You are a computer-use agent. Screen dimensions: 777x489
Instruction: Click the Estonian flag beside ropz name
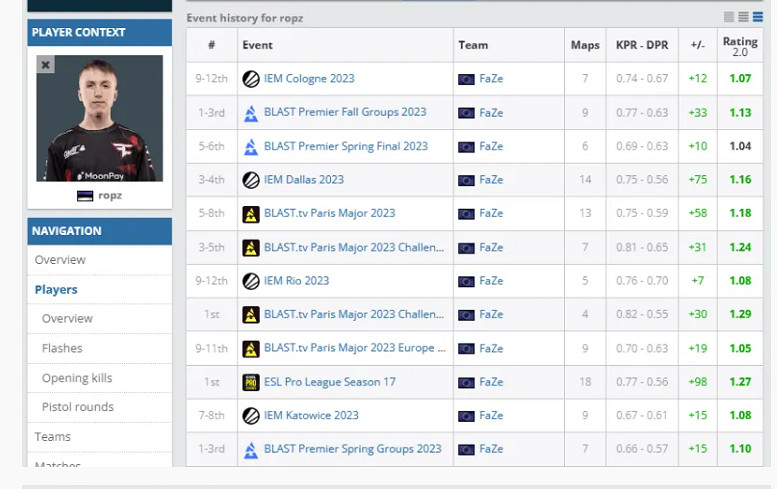tap(86, 196)
